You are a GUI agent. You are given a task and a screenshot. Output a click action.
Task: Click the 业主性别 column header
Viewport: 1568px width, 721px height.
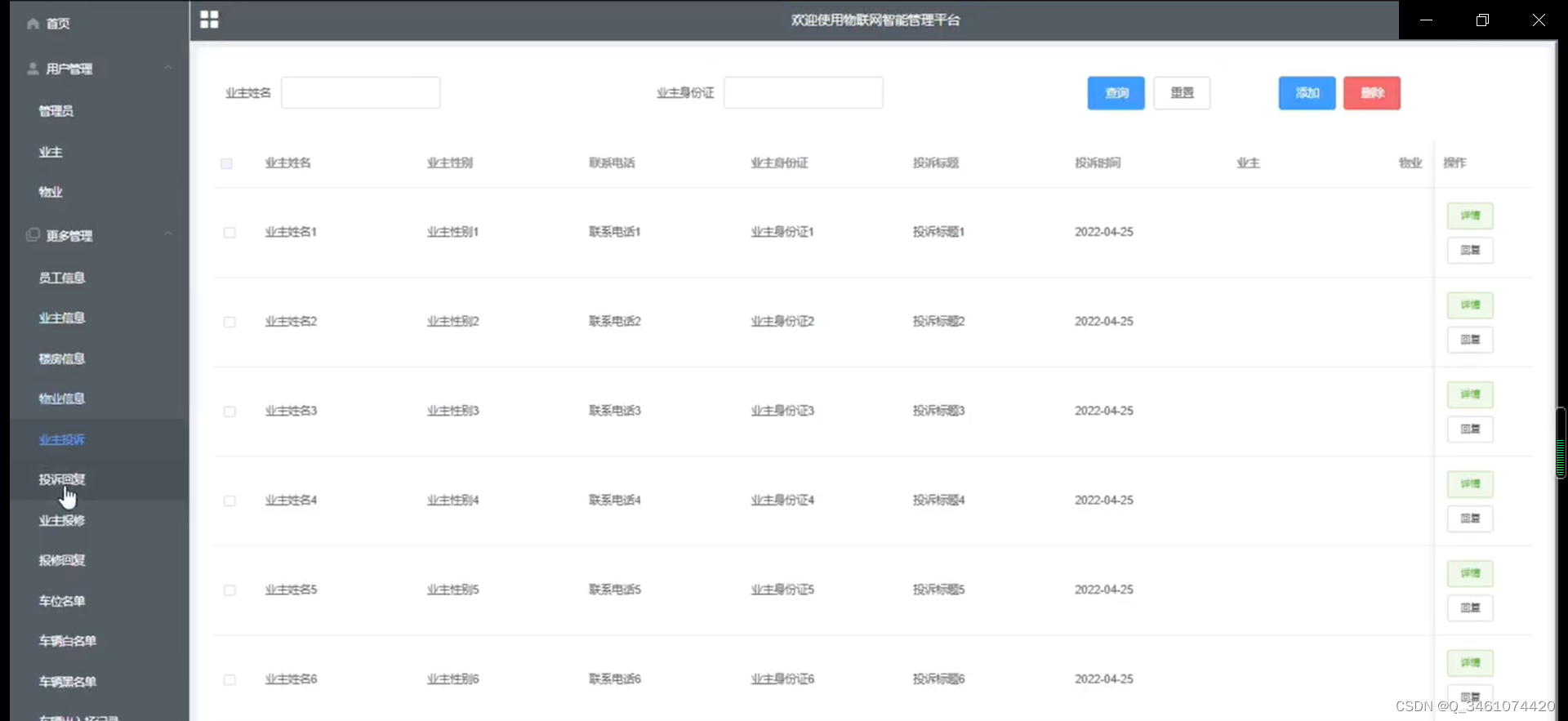tap(450, 163)
